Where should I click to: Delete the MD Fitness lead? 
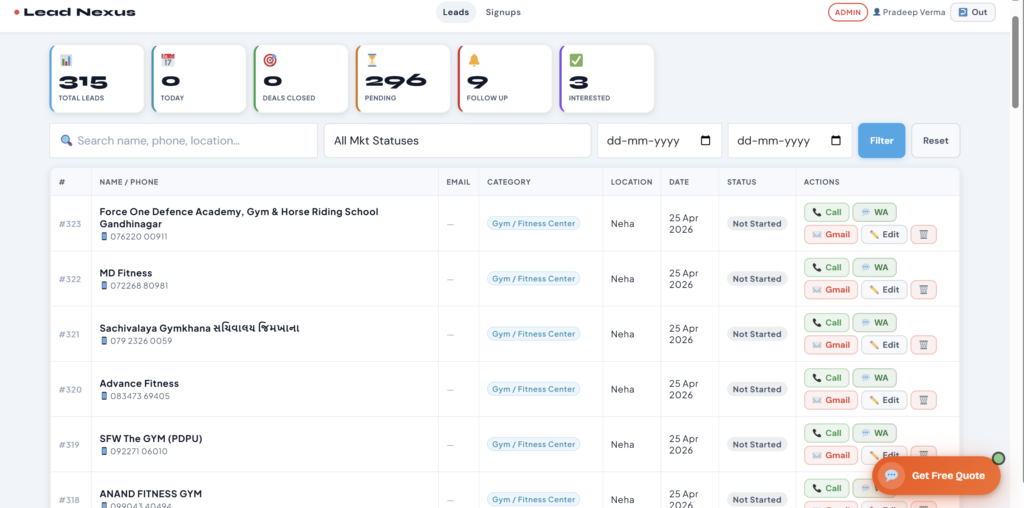coord(923,289)
